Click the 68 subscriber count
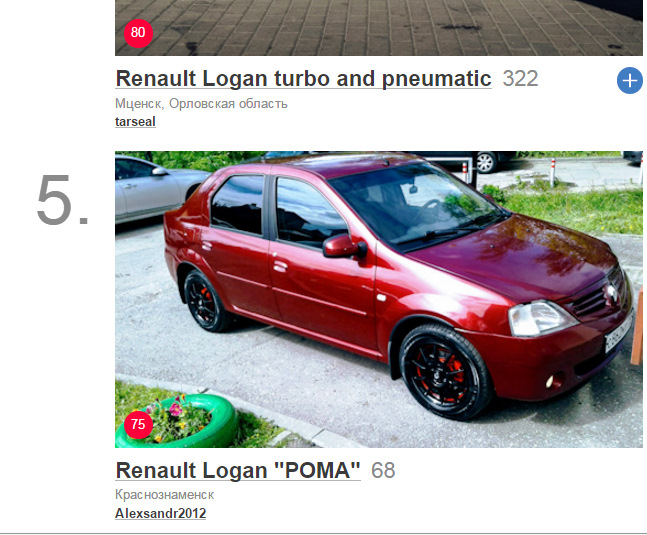The image size is (647, 535). coord(383,470)
